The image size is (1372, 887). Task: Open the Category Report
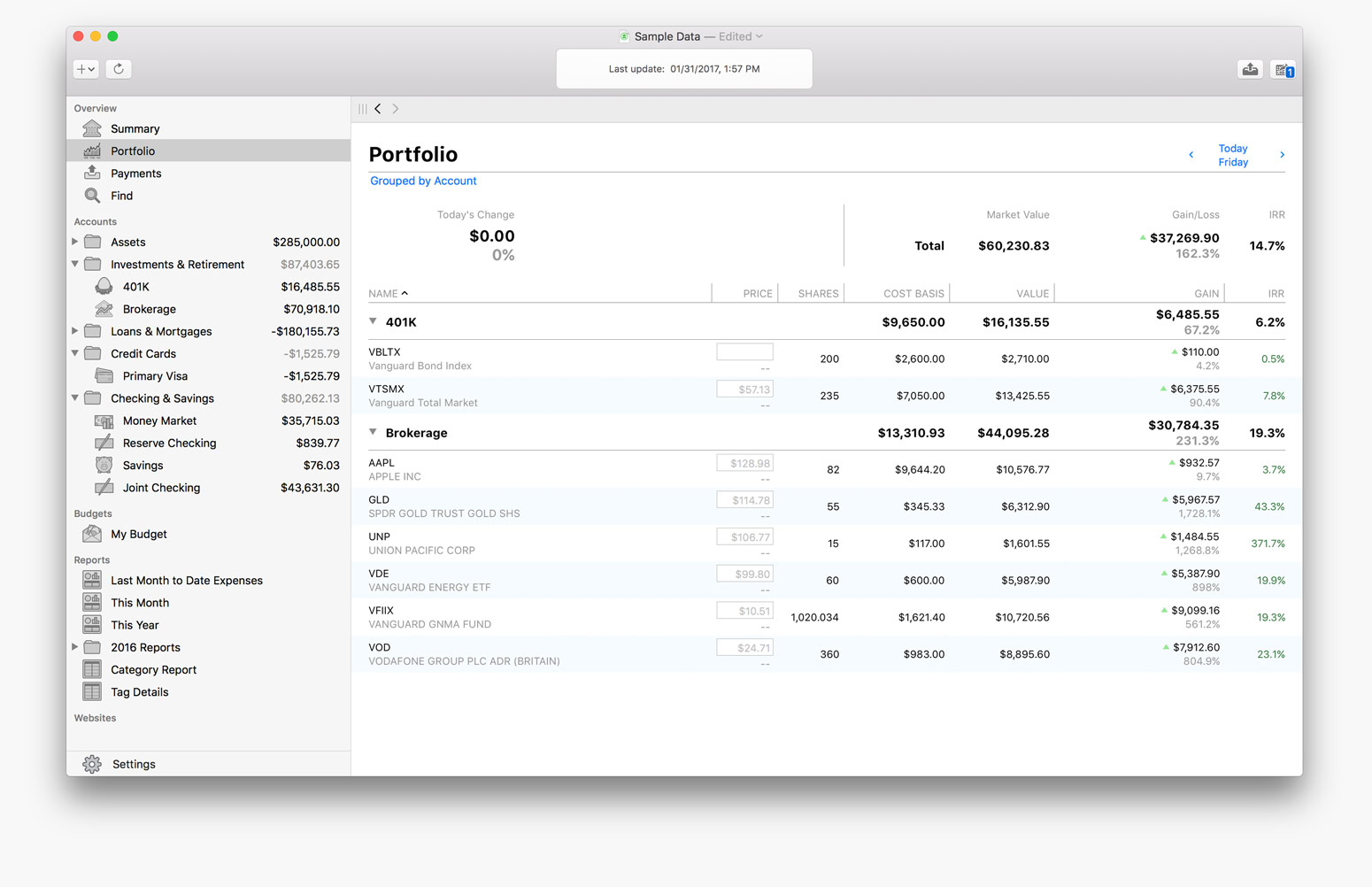click(209, 669)
